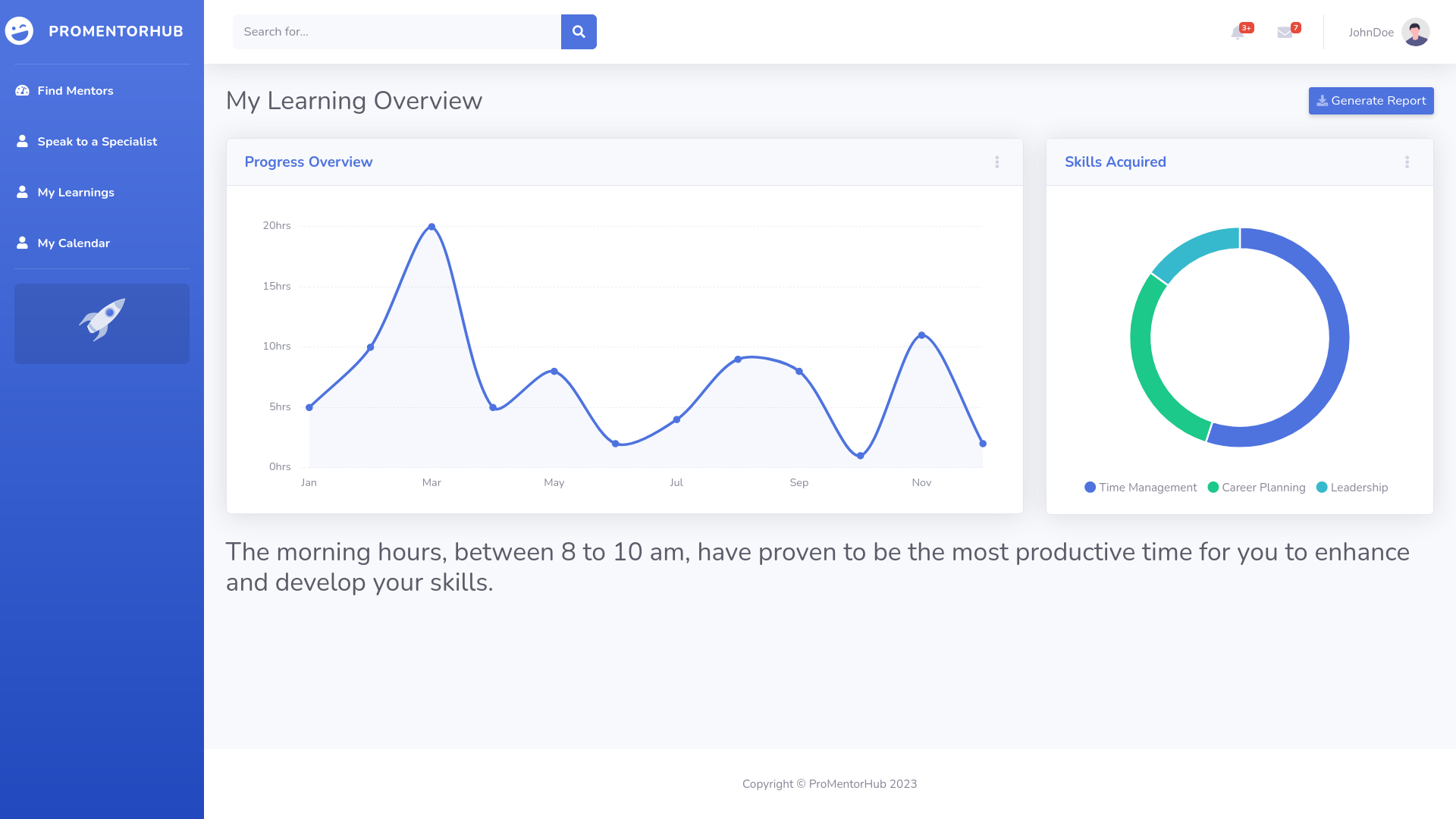Click the My Calendar person icon
The height and width of the screenshot is (819, 1456).
pos(23,243)
